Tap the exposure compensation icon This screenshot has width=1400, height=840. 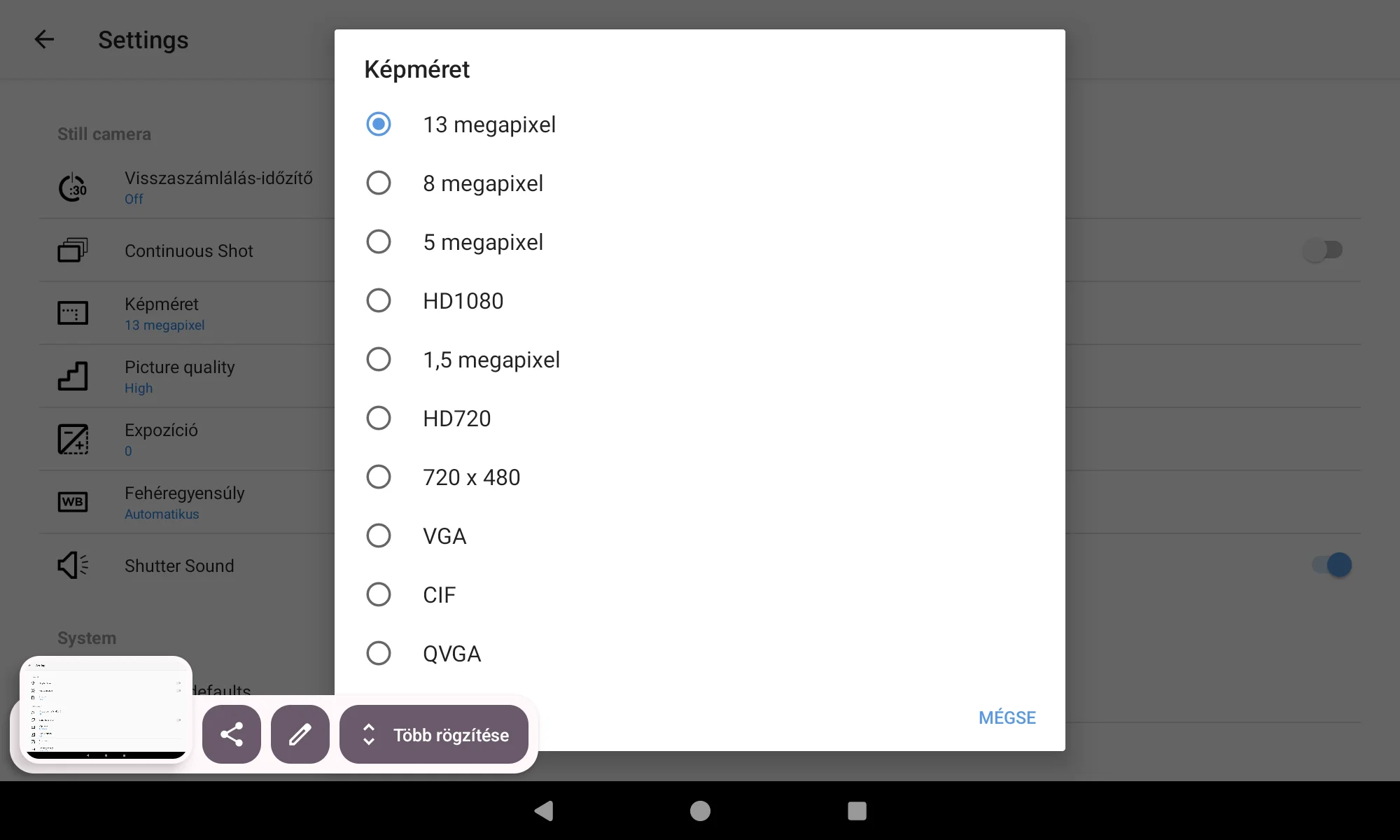73,439
